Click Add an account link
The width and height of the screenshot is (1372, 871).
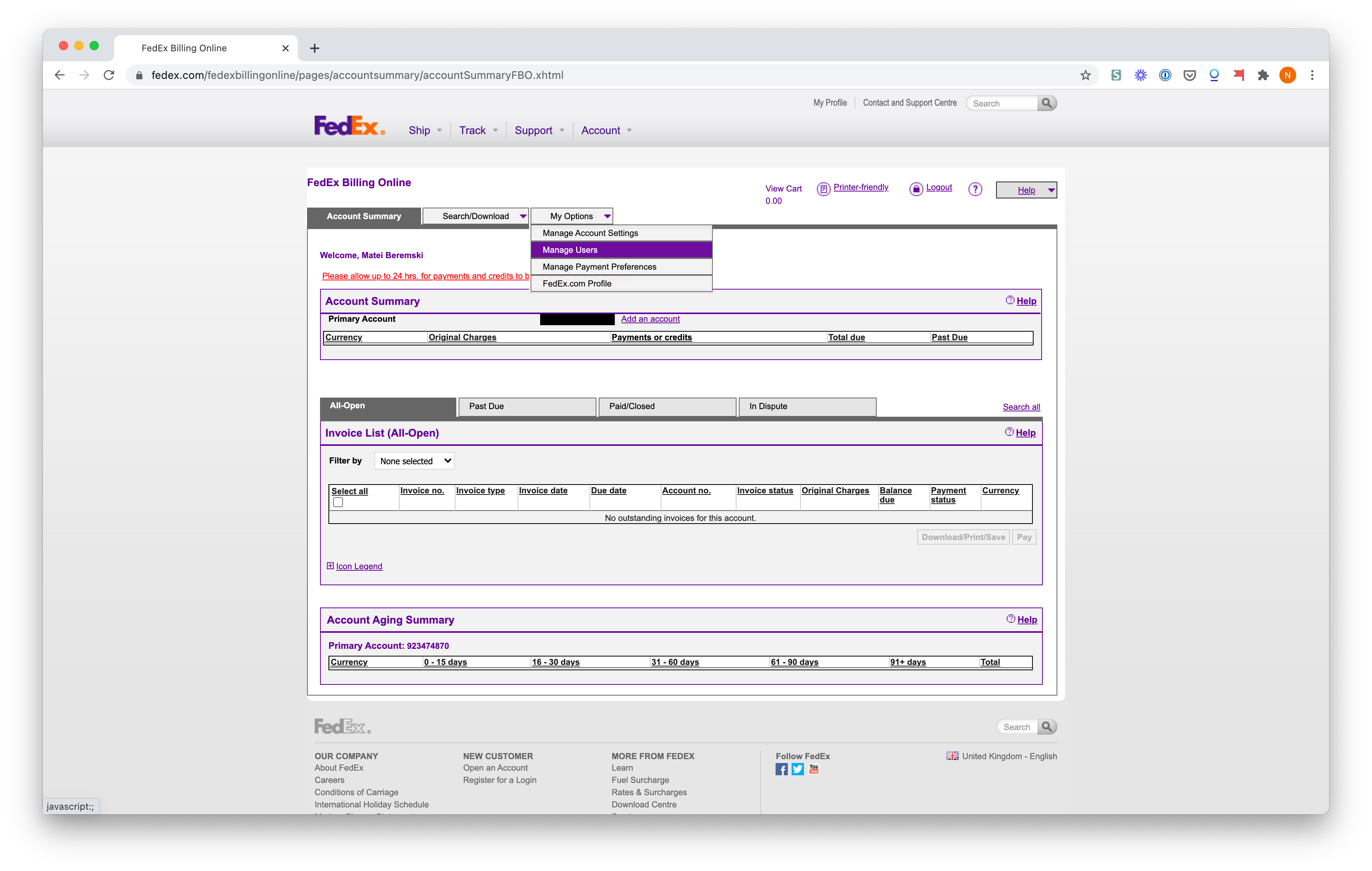(650, 319)
